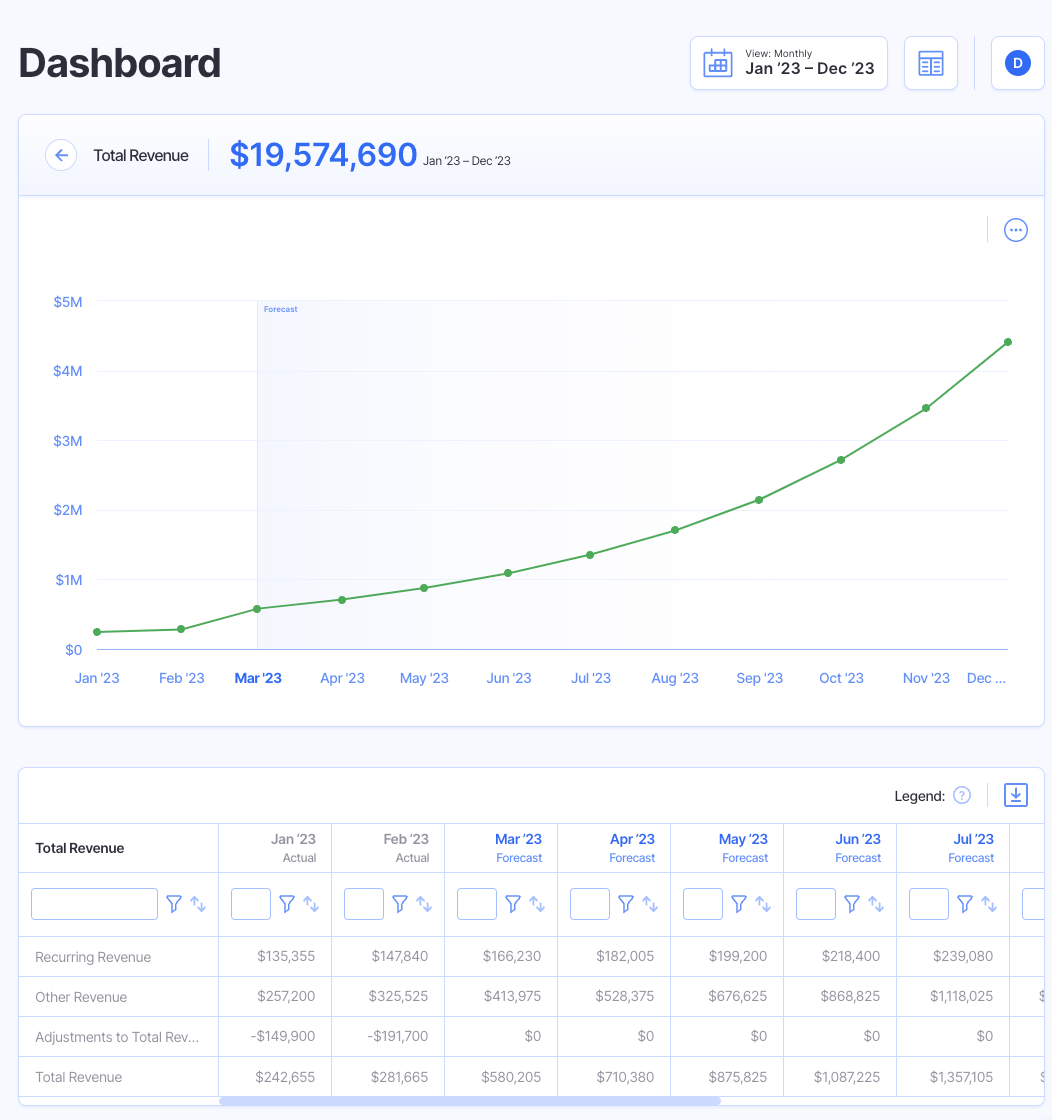Open the filter icon under Jan '23 column
This screenshot has height=1120, width=1052.
click(x=288, y=903)
